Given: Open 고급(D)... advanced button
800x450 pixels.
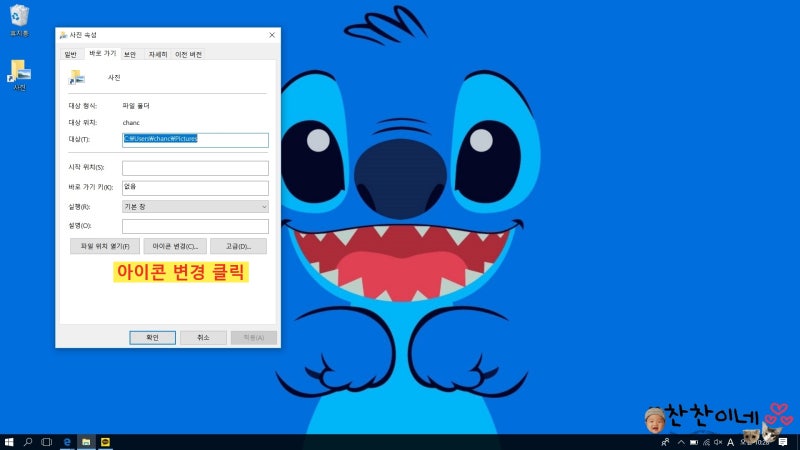Looking at the screenshot, I should (238, 246).
